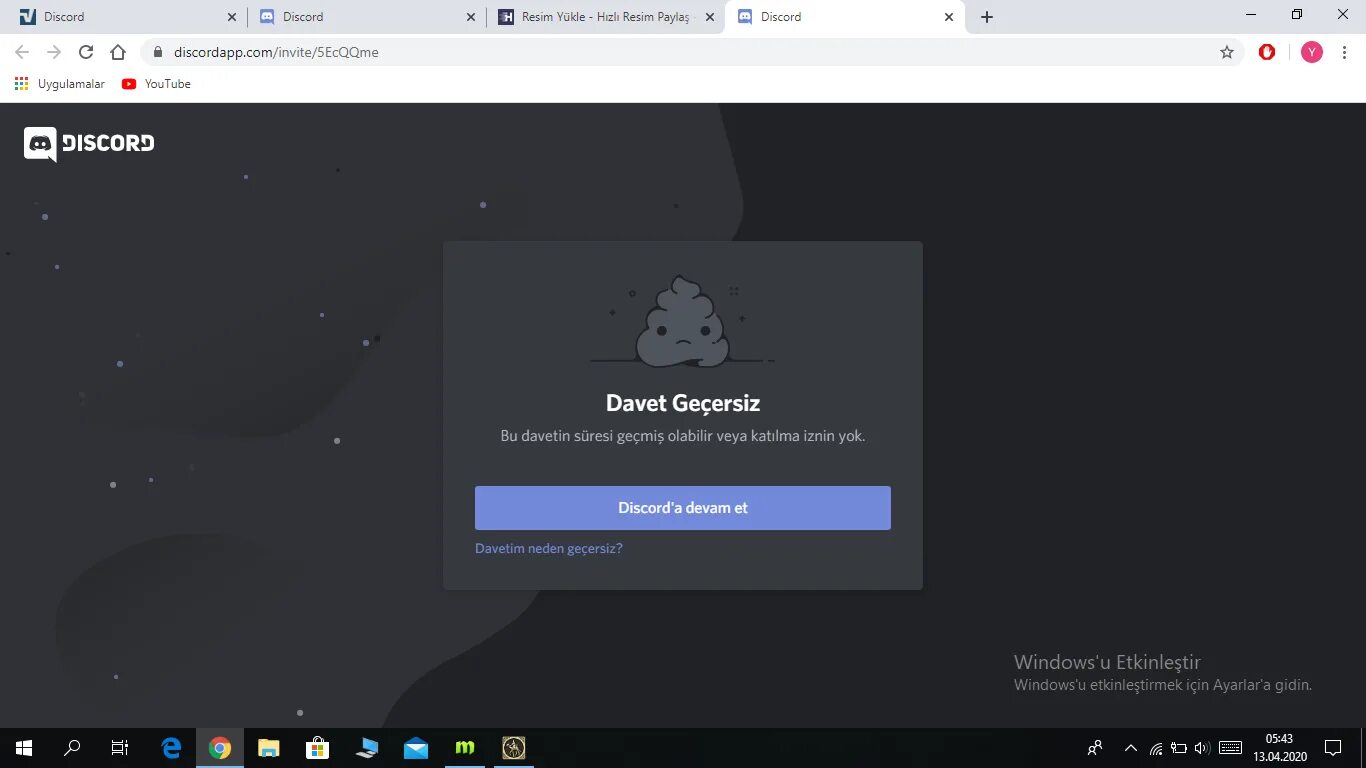
Task: Open Task View
Action: (120, 748)
